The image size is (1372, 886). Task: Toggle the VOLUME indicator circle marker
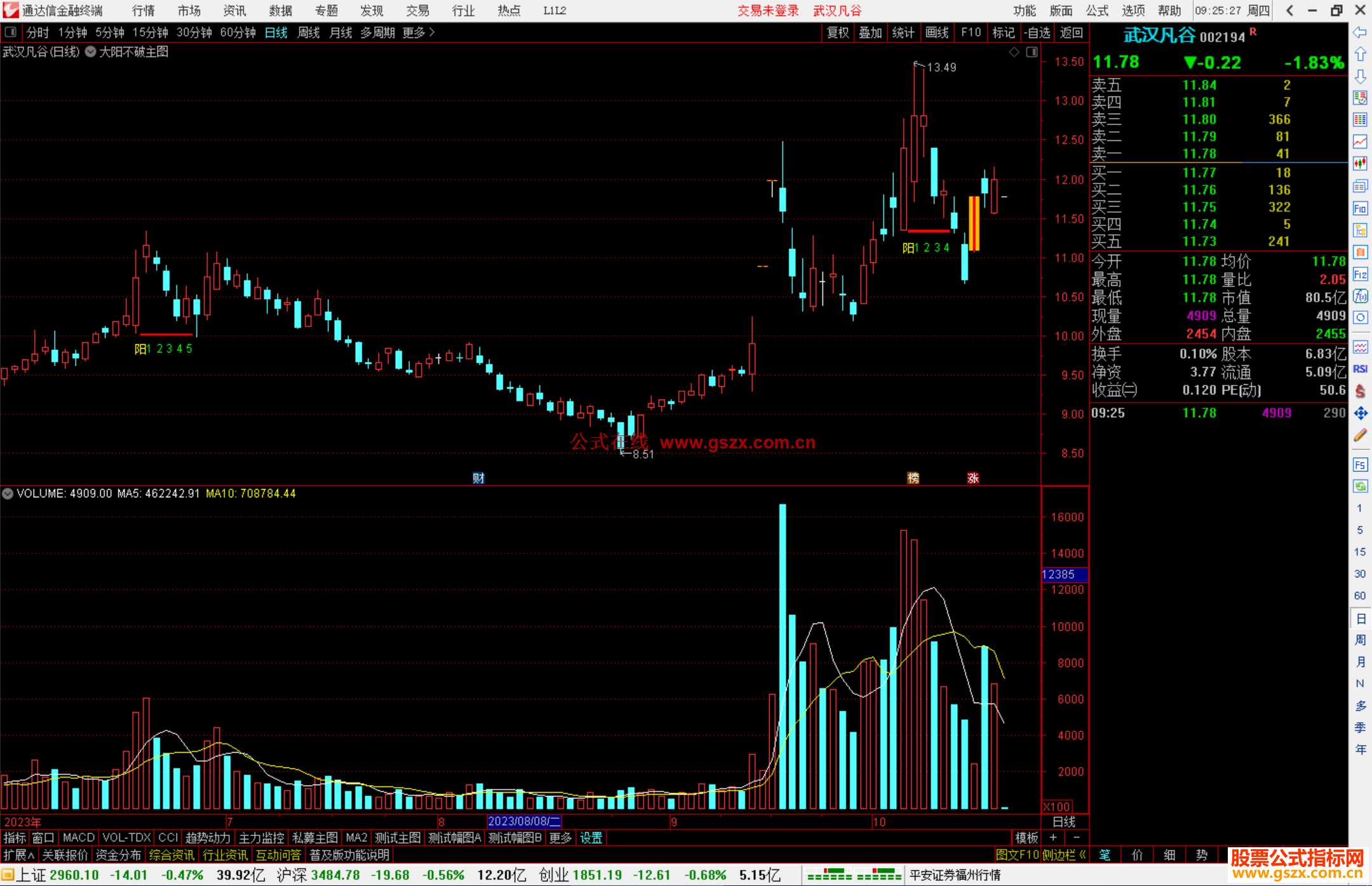[8, 493]
